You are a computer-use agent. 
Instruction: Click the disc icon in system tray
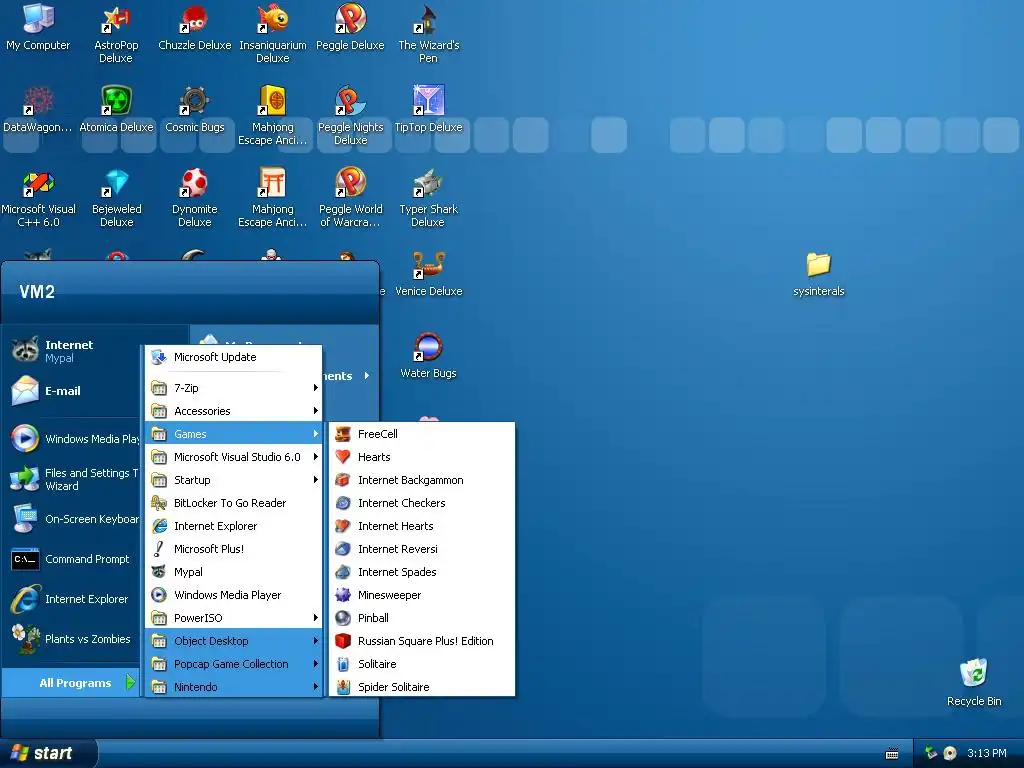[950, 753]
